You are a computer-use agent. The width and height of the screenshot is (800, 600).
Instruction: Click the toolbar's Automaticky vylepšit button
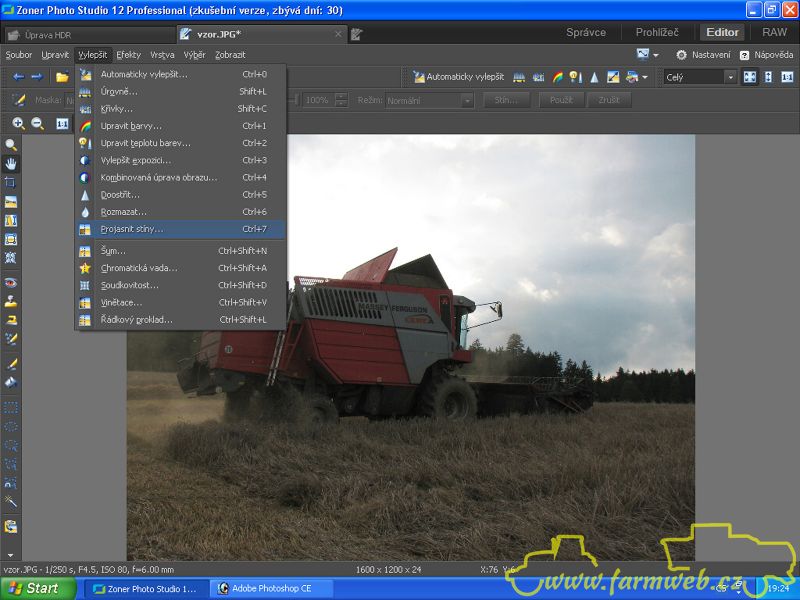(460, 77)
